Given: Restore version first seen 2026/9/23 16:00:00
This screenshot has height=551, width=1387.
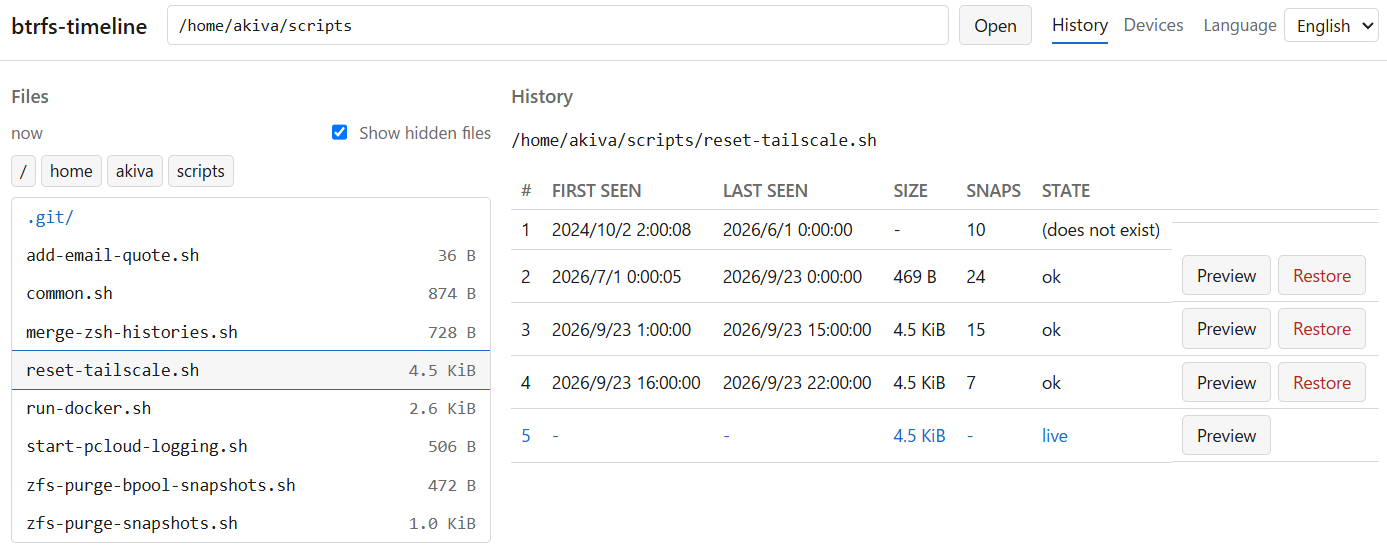Looking at the screenshot, I should 1321,382.
